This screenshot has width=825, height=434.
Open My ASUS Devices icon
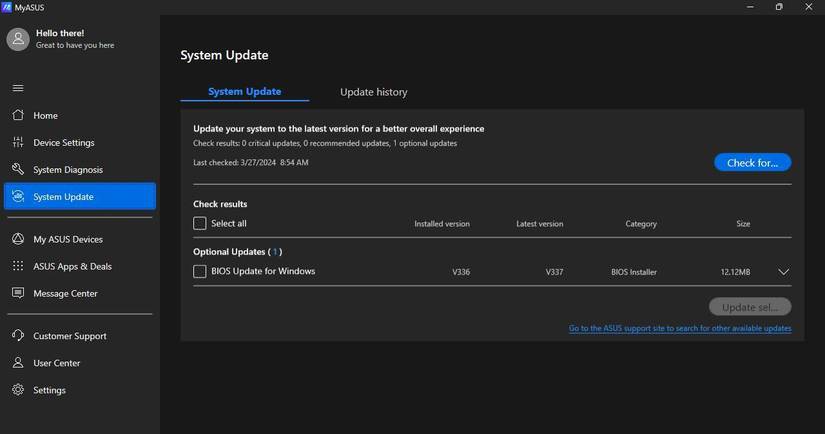click(18, 239)
